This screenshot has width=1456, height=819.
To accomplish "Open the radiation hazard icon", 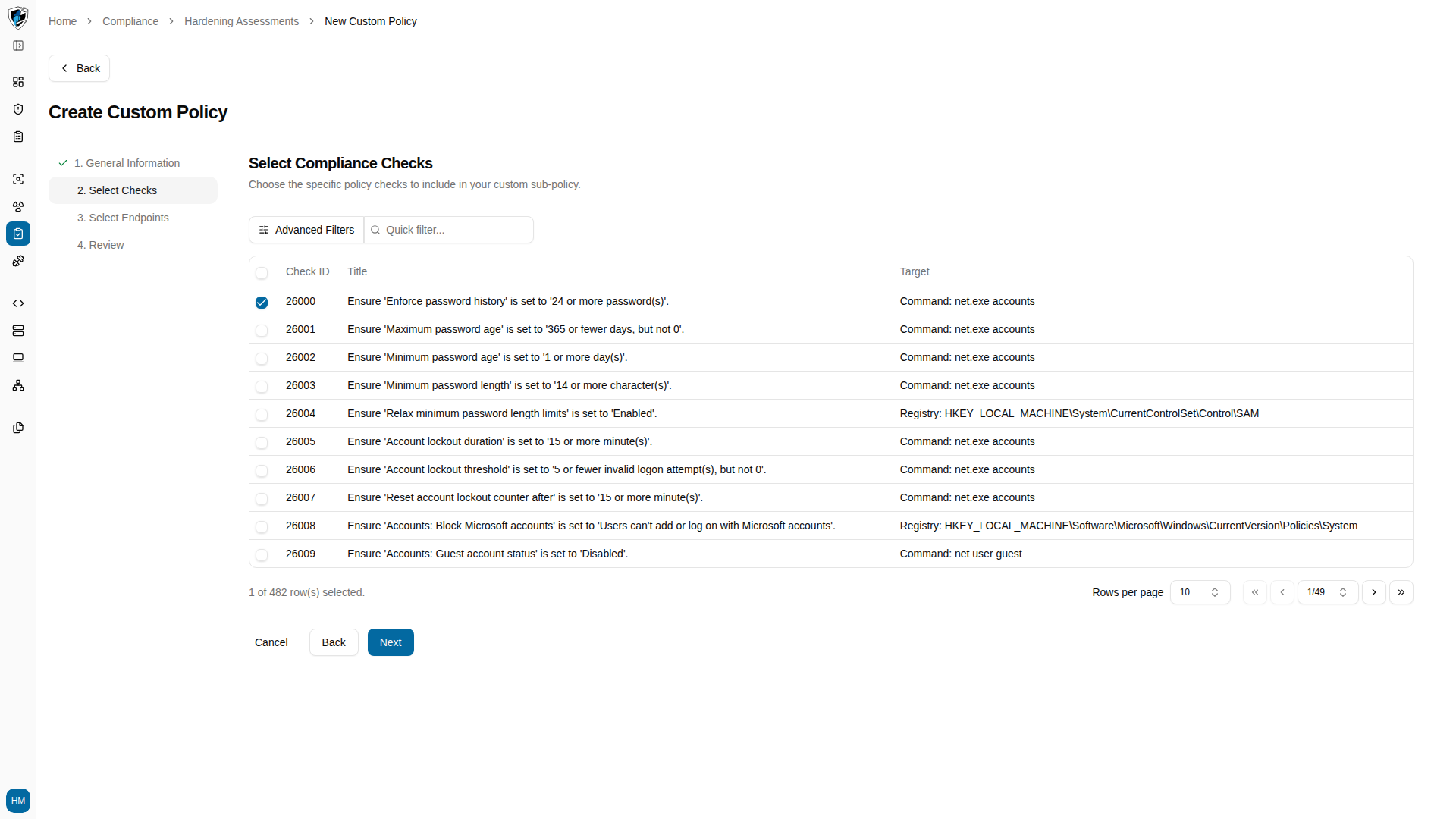I will tap(18, 206).
